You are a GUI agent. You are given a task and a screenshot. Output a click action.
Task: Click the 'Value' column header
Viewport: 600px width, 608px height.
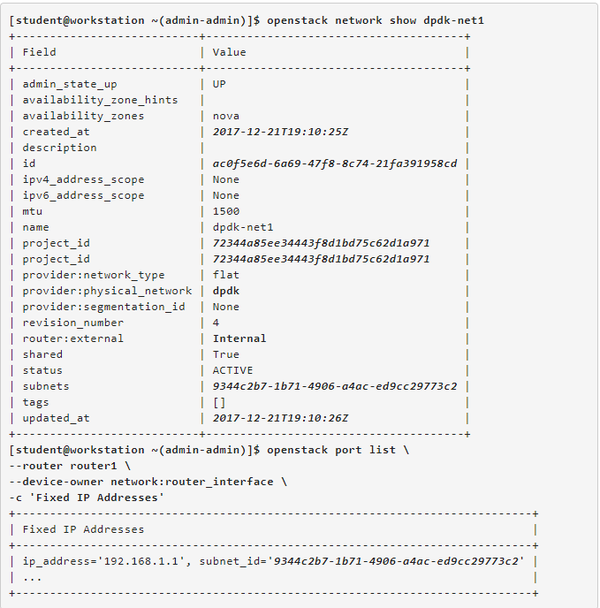point(229,52)
